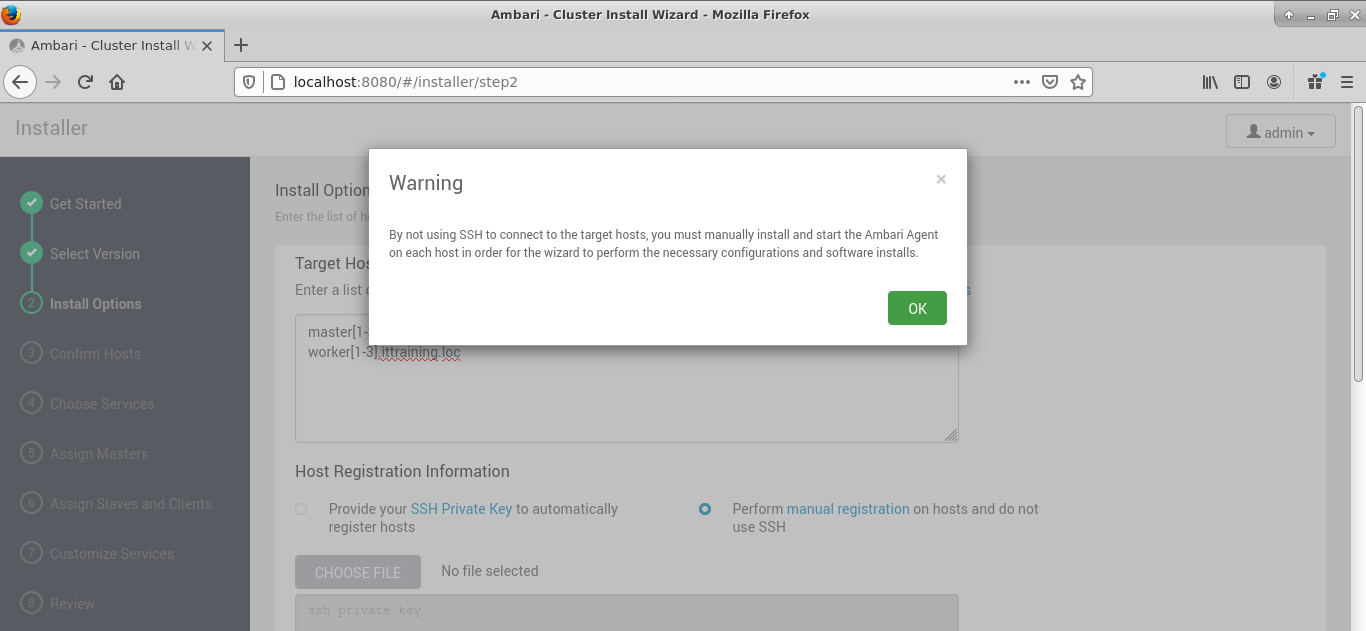The width and height of the screenshot is (1366, 631).
Task: Open the SSH Private Key link
Action: [461, 509]
